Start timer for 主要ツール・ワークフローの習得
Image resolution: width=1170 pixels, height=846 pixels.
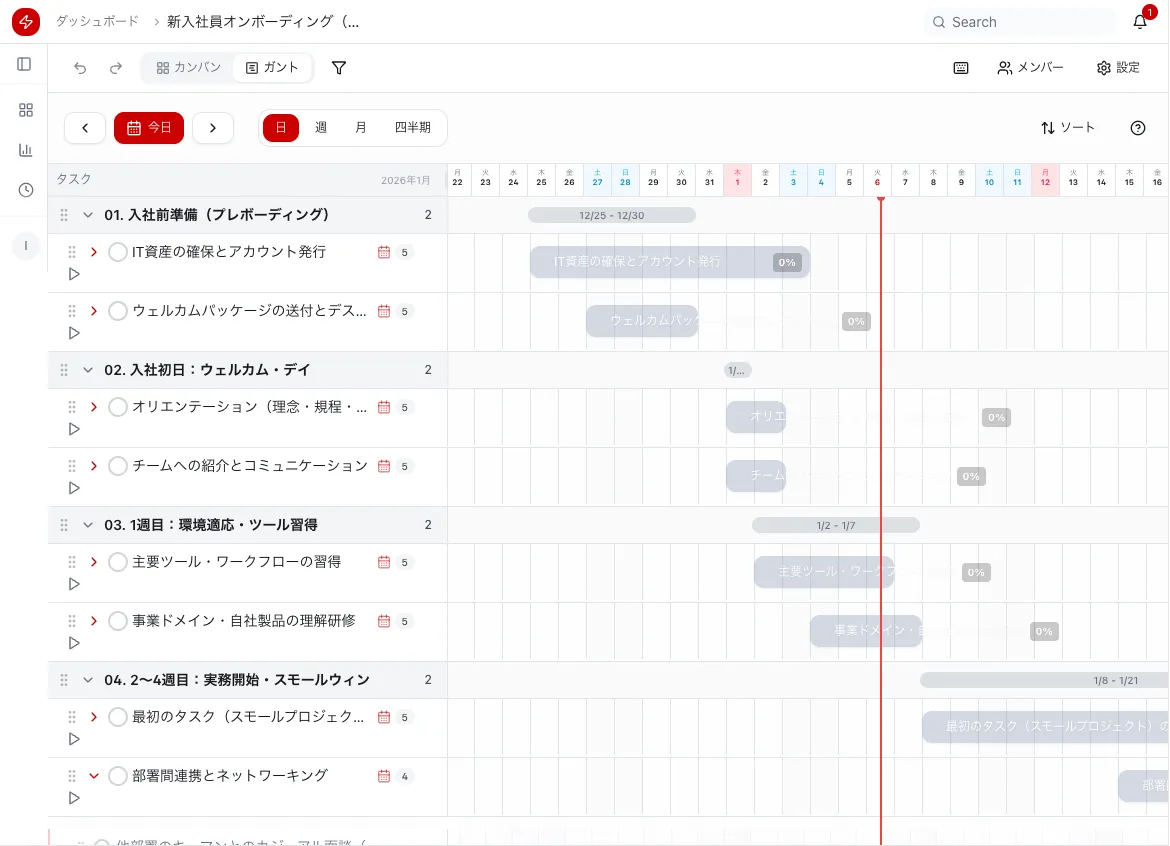pyautogui.click(x=74, y=584)
